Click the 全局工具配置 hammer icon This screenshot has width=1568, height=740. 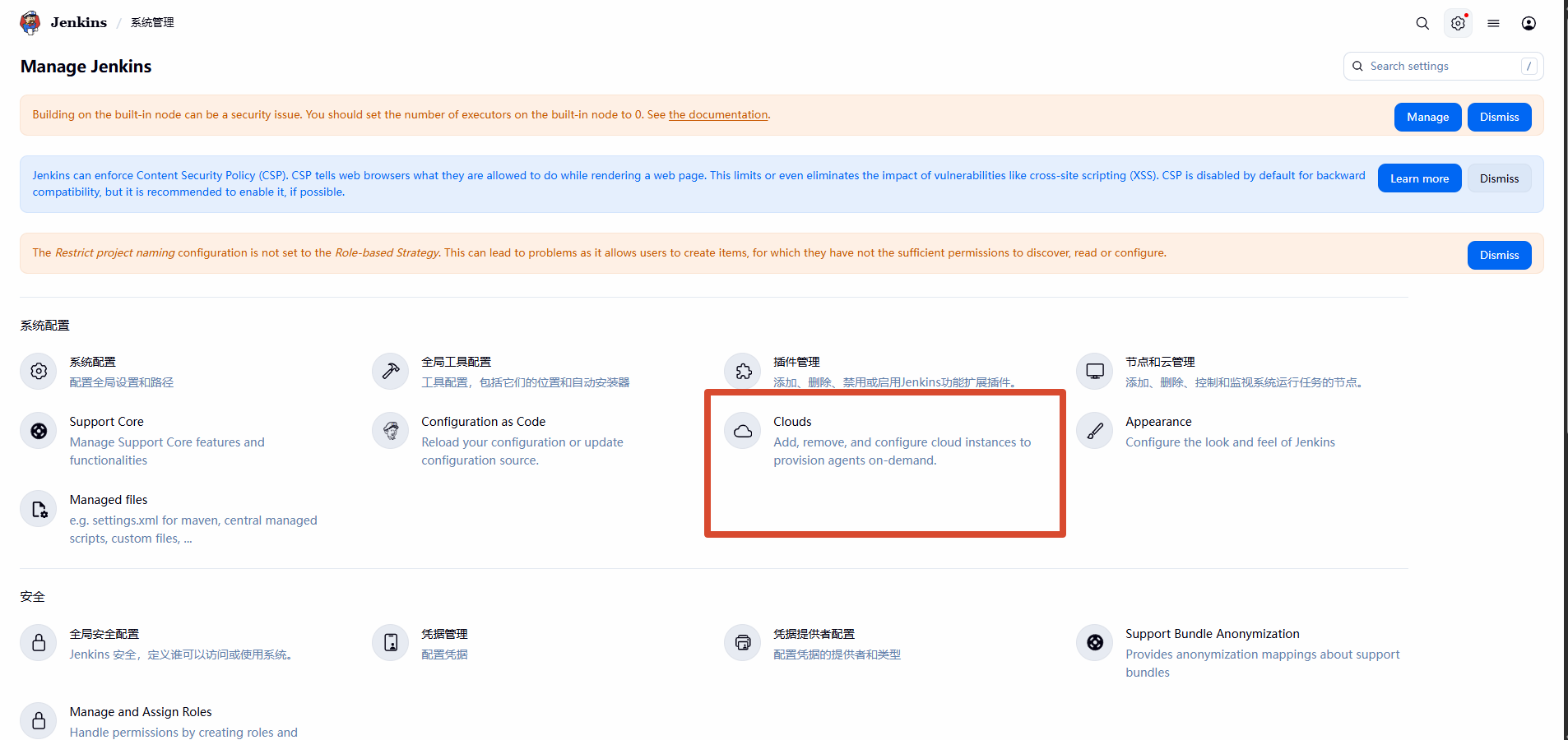click(391, 372)
